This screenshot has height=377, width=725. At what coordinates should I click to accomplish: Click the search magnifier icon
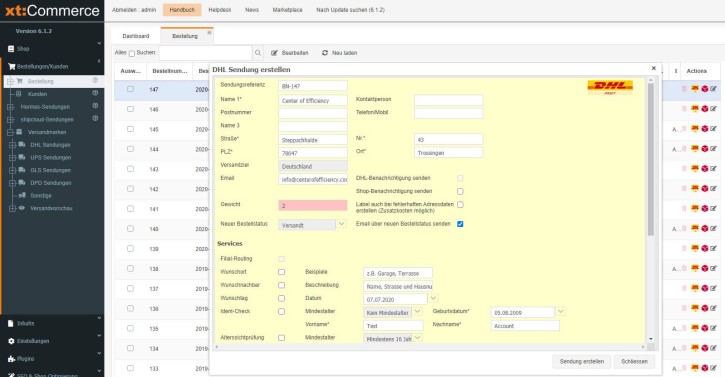click(258, 53)
